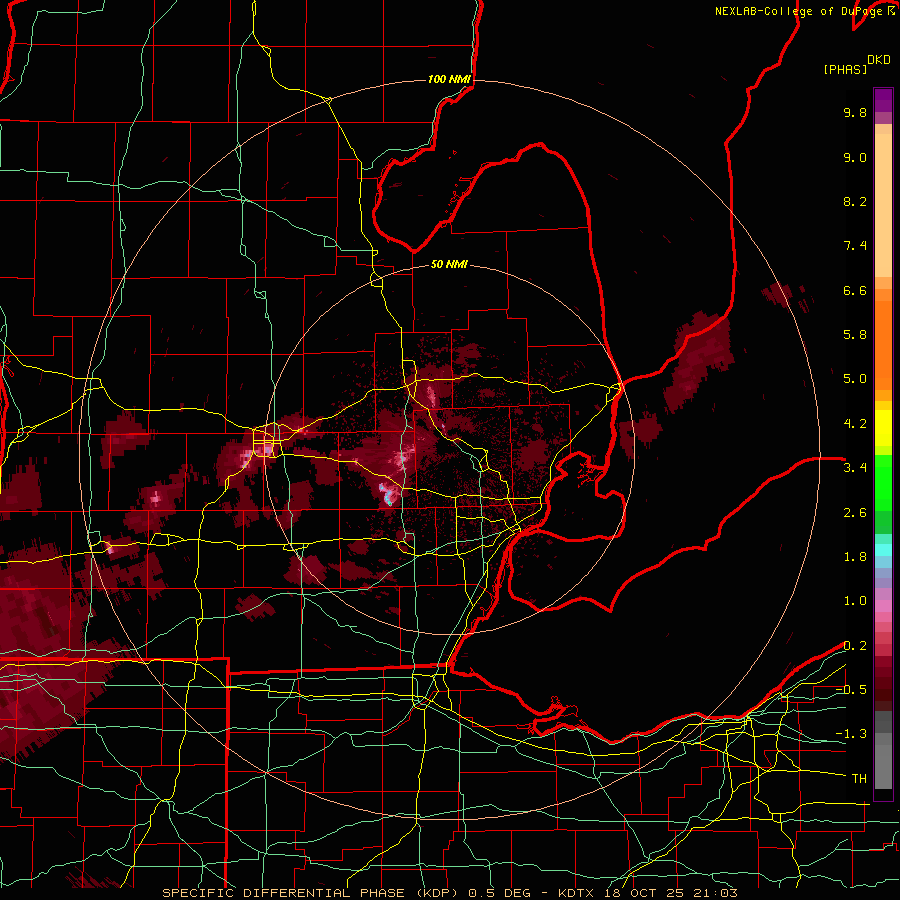Click the 6.6 value on the color scale
Viewport: 900px width, 900px height.
tap(855, 290)
